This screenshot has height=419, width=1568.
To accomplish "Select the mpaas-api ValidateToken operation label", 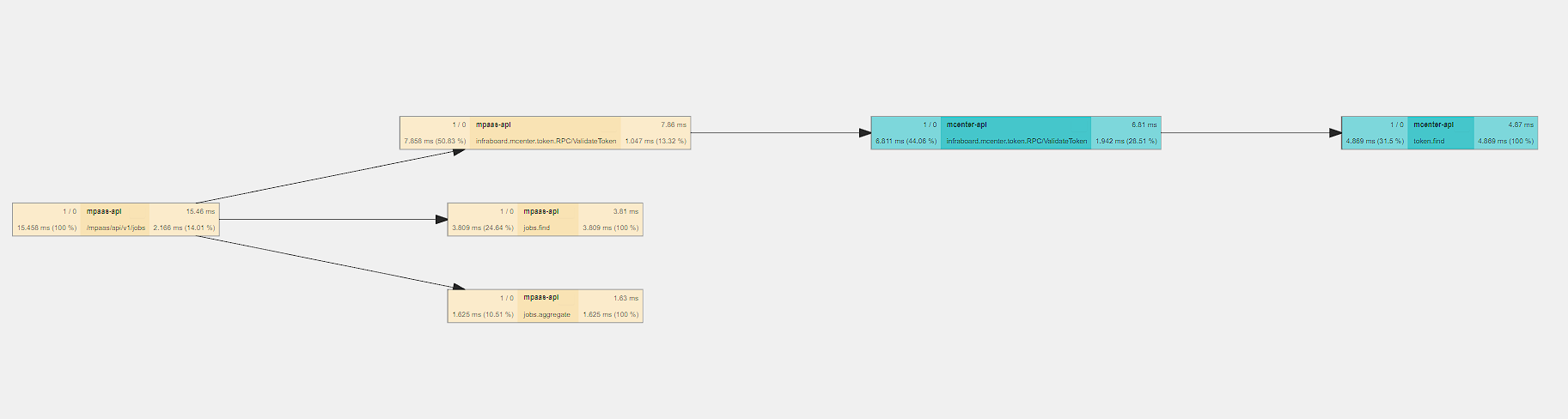I will (x=546, y=142).
